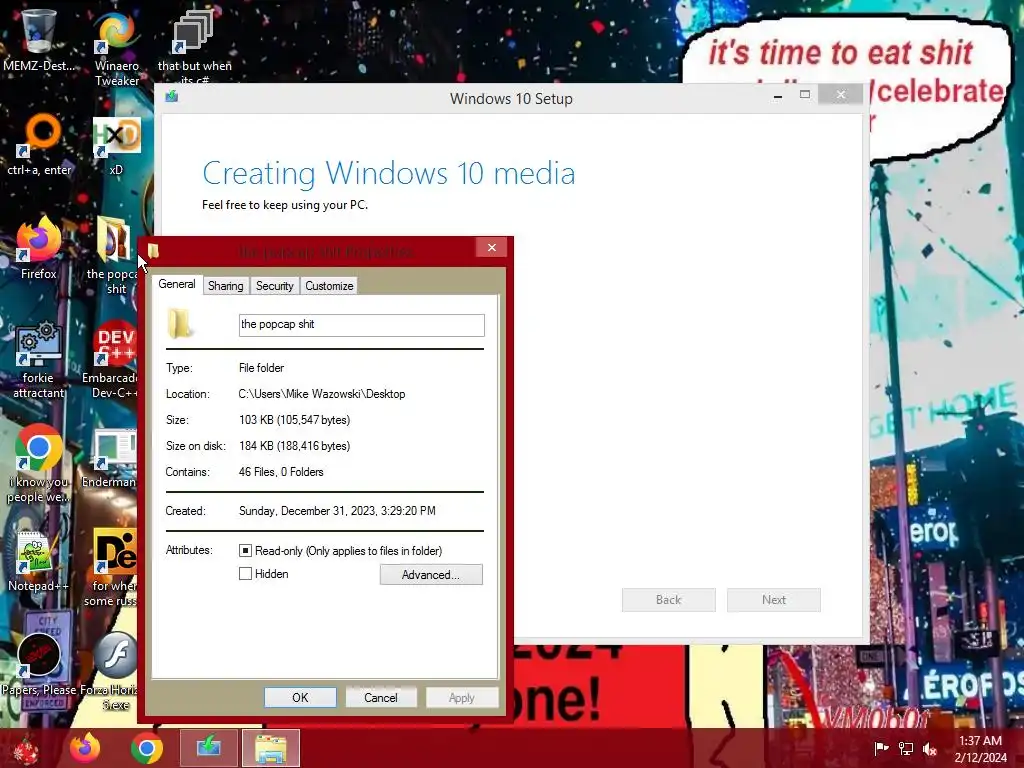
Task: Confirm properties with OK
Action: (300, 697)
